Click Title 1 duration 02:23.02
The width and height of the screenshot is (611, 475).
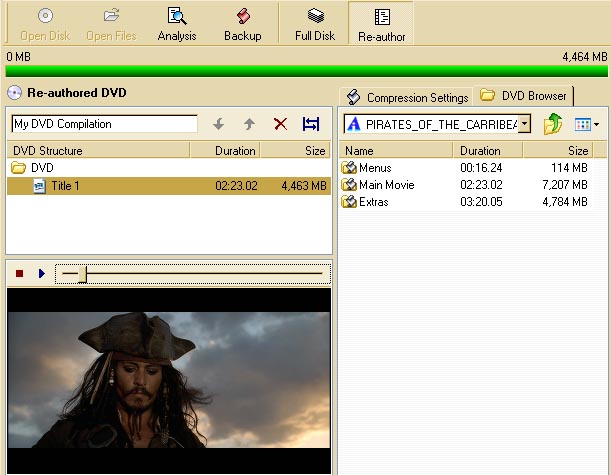point(236,186)
